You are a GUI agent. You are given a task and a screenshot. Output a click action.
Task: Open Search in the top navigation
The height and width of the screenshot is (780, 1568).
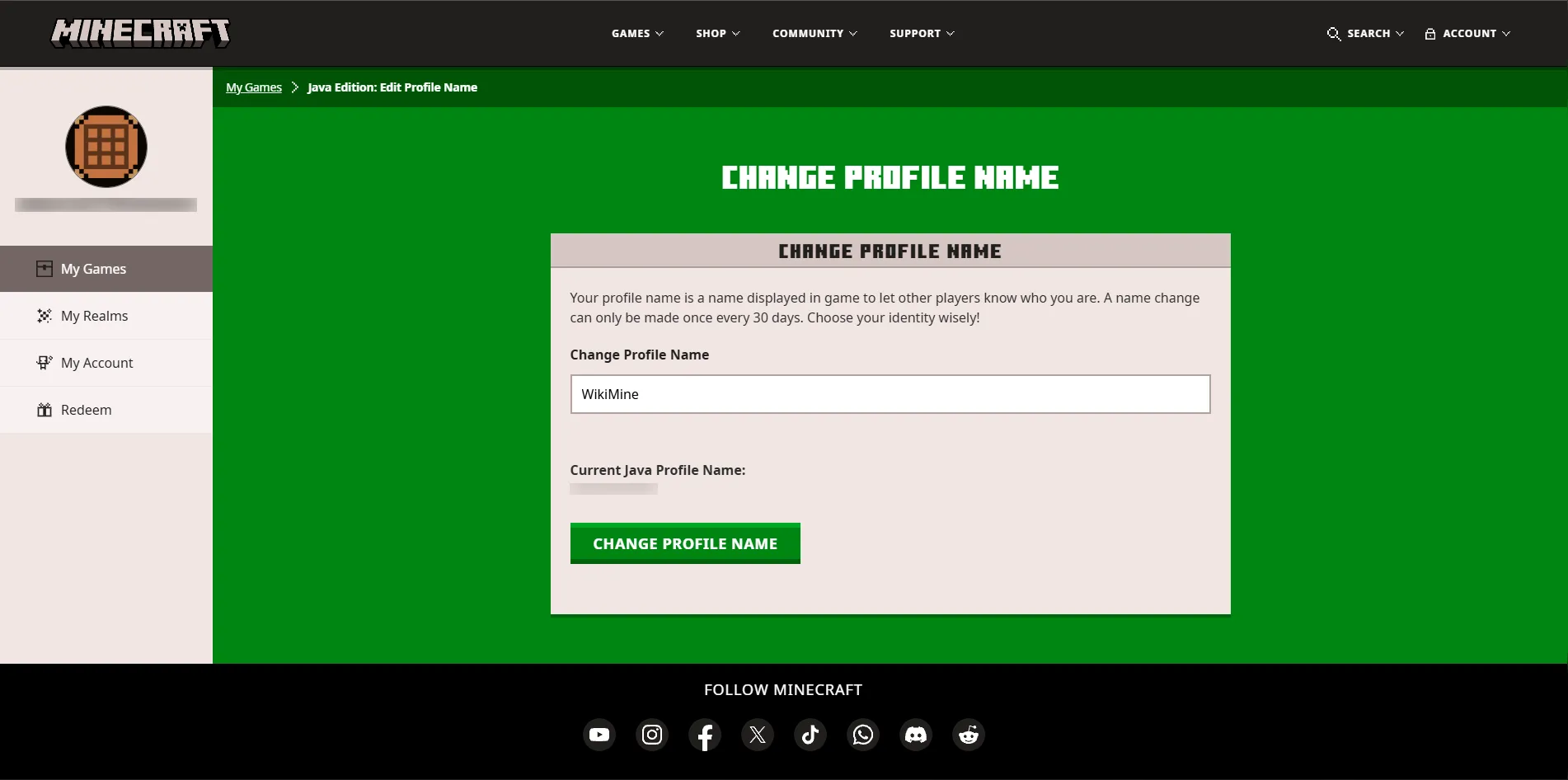(1365, 34)
